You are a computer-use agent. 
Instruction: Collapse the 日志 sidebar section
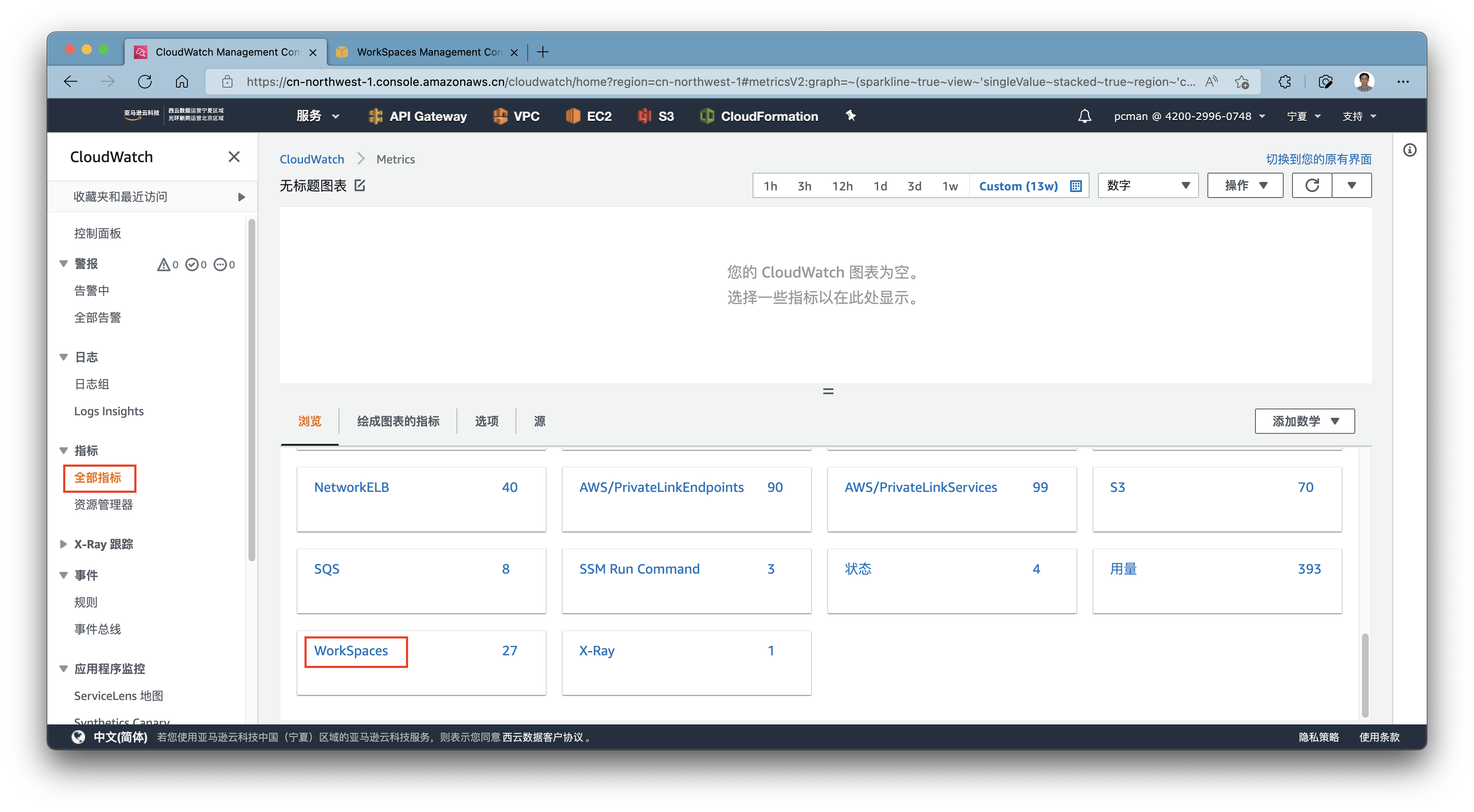pos(64,357)
